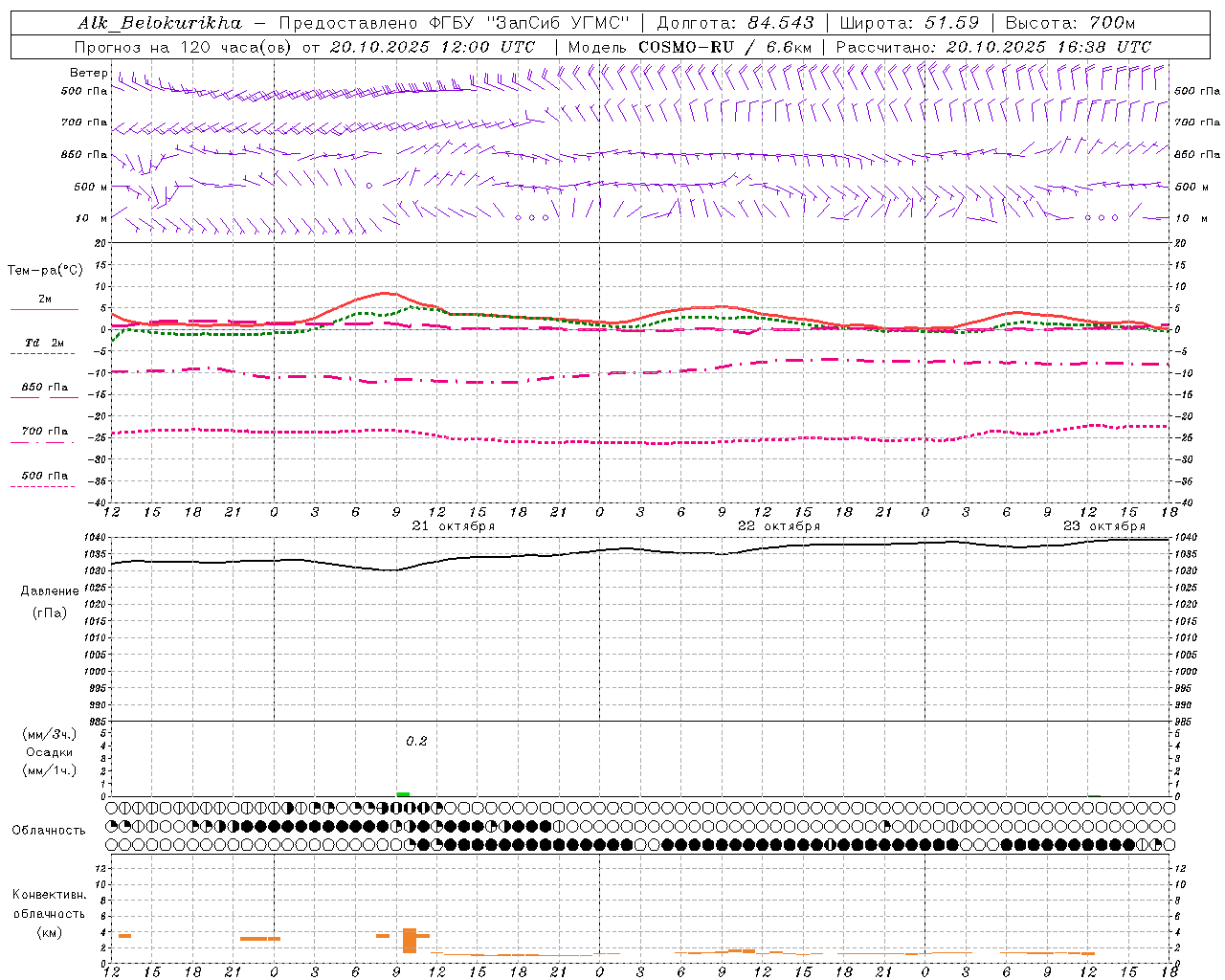Click the tallest orange convective cloud bar
Image resolution: width=1225 pixels, height=980 pixels.
[x=410, y=940]
